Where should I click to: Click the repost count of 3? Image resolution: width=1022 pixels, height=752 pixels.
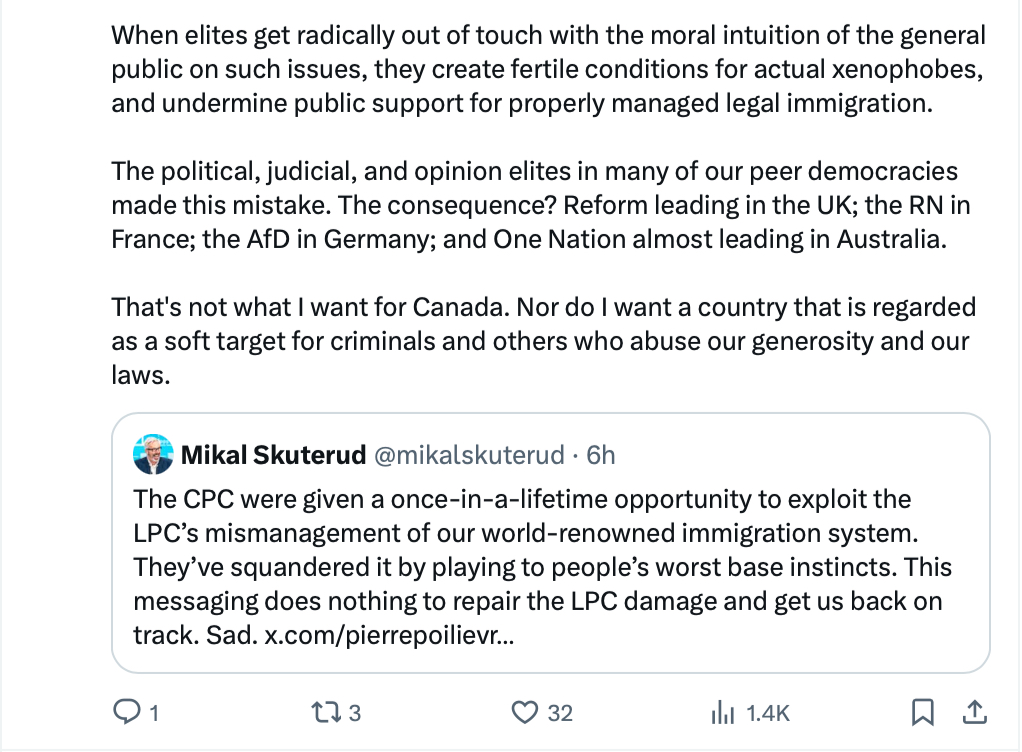(353, 713)
